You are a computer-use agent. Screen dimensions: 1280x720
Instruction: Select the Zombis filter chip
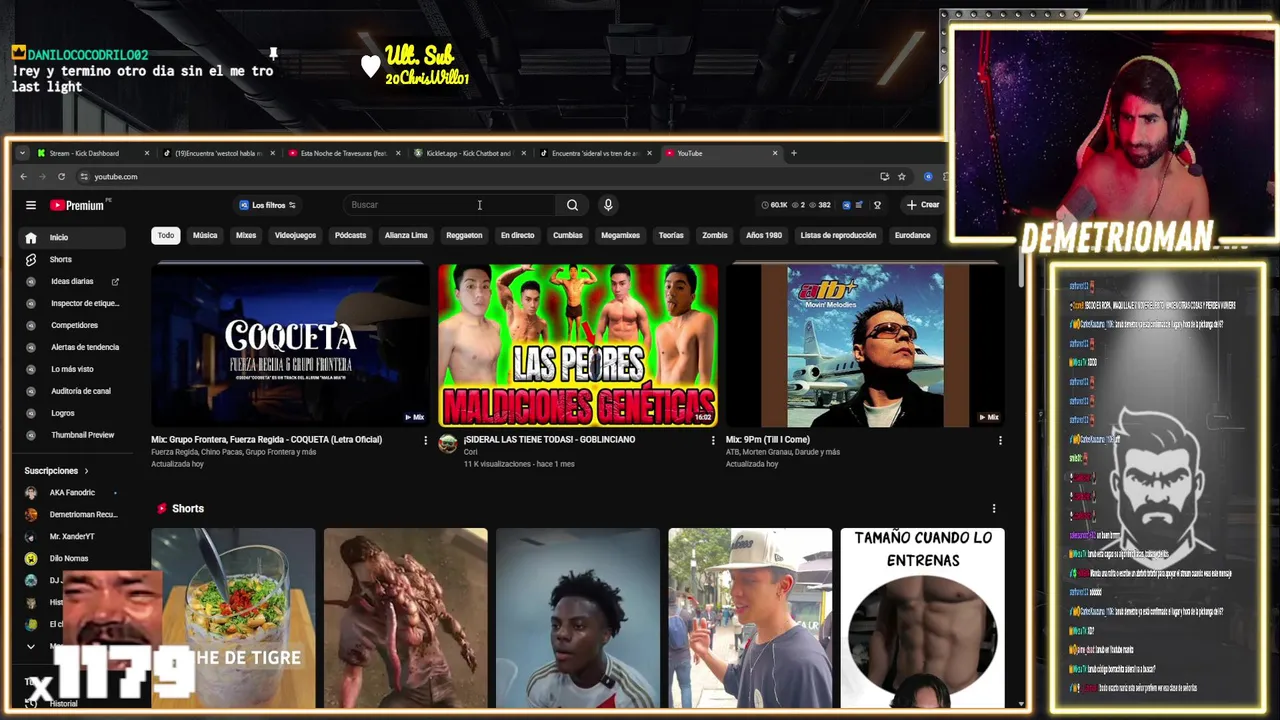[715, 236]
